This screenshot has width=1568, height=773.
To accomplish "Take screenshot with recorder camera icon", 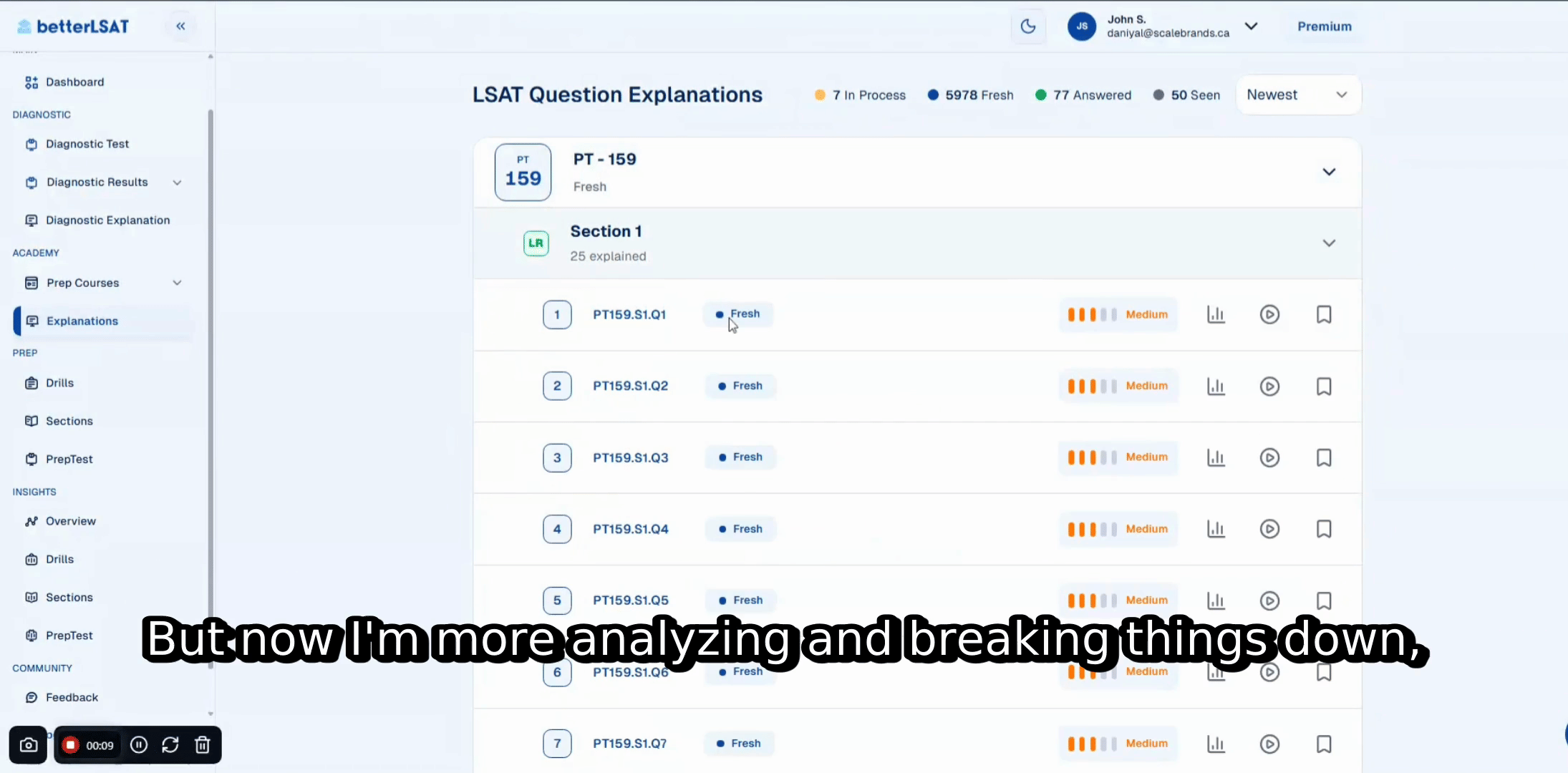I will click(29, 745).
